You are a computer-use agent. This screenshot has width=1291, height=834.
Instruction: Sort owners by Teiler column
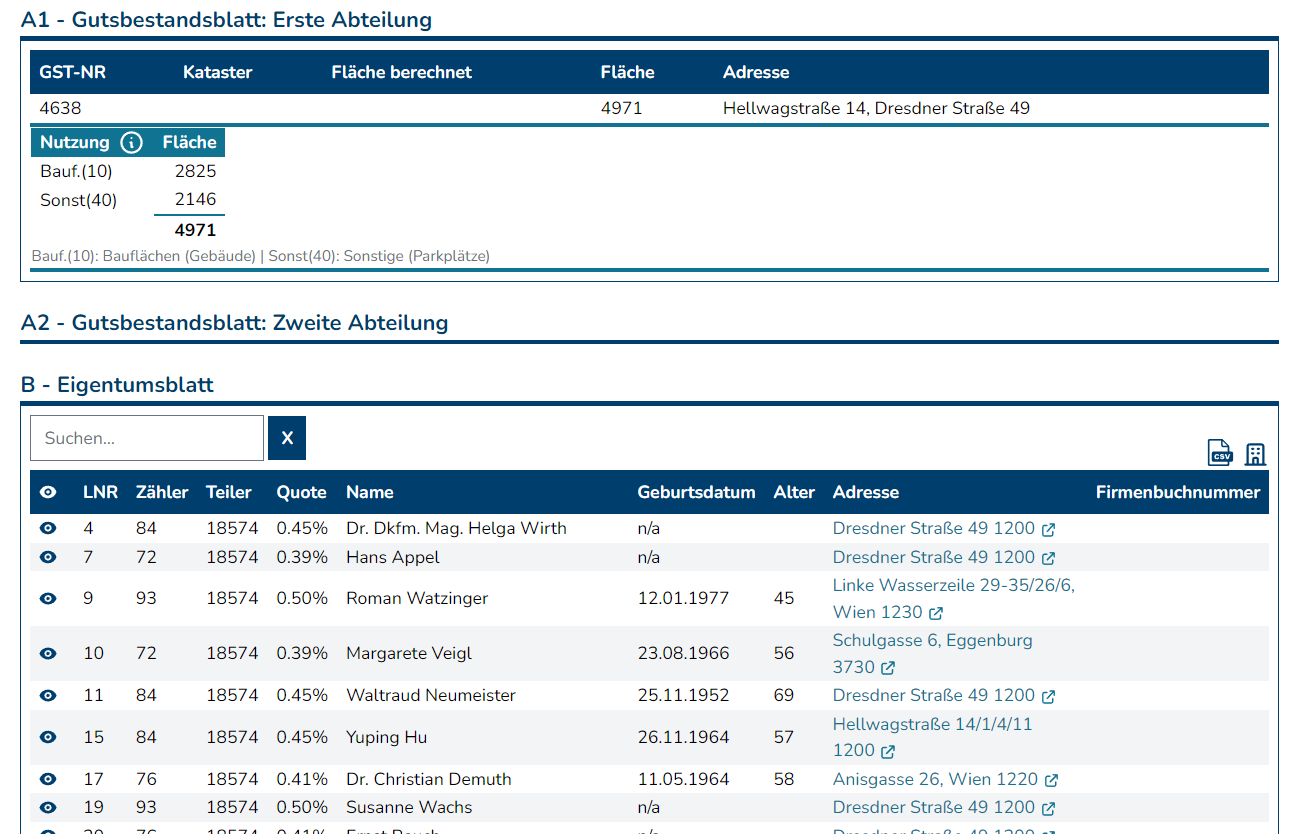(229, 492)
